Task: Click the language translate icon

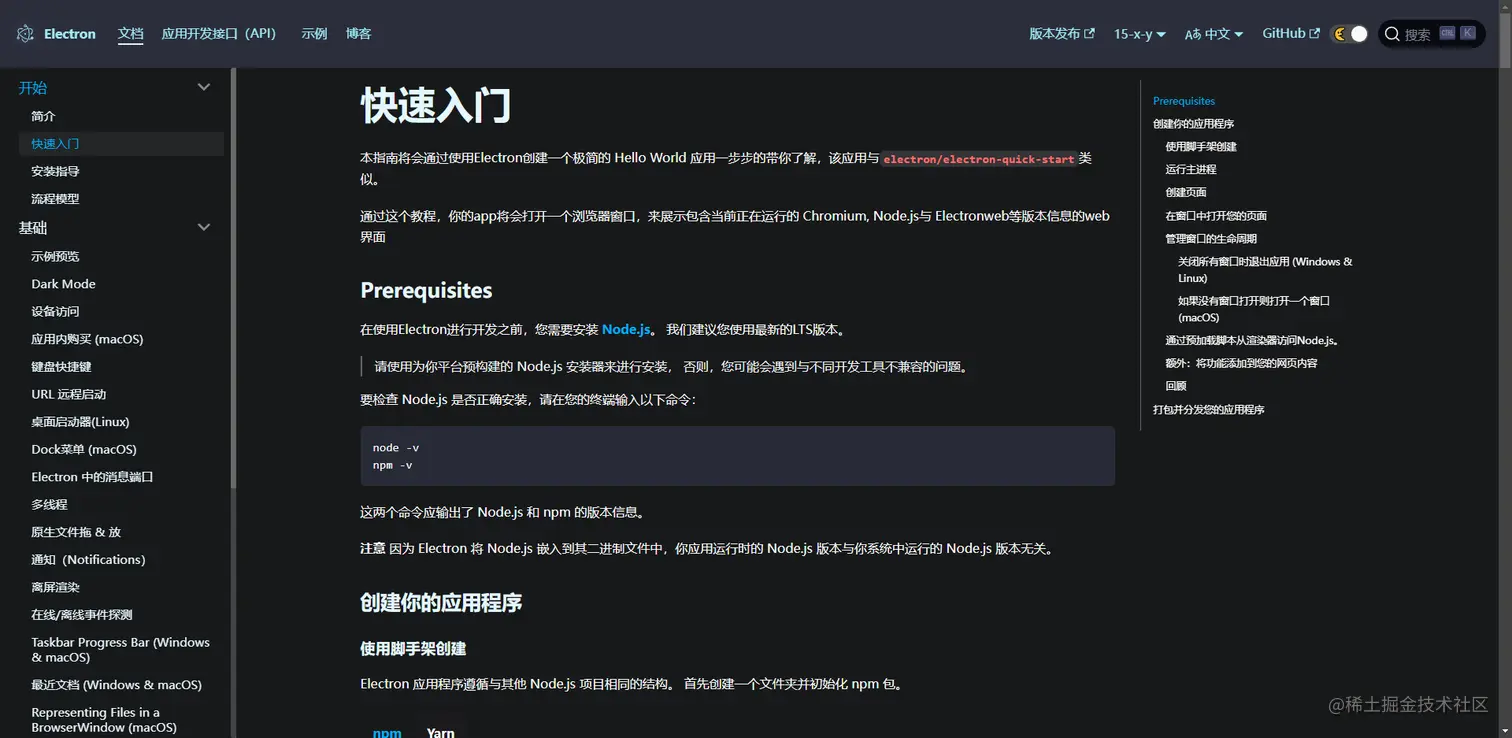Action: tap(1192, 34)
